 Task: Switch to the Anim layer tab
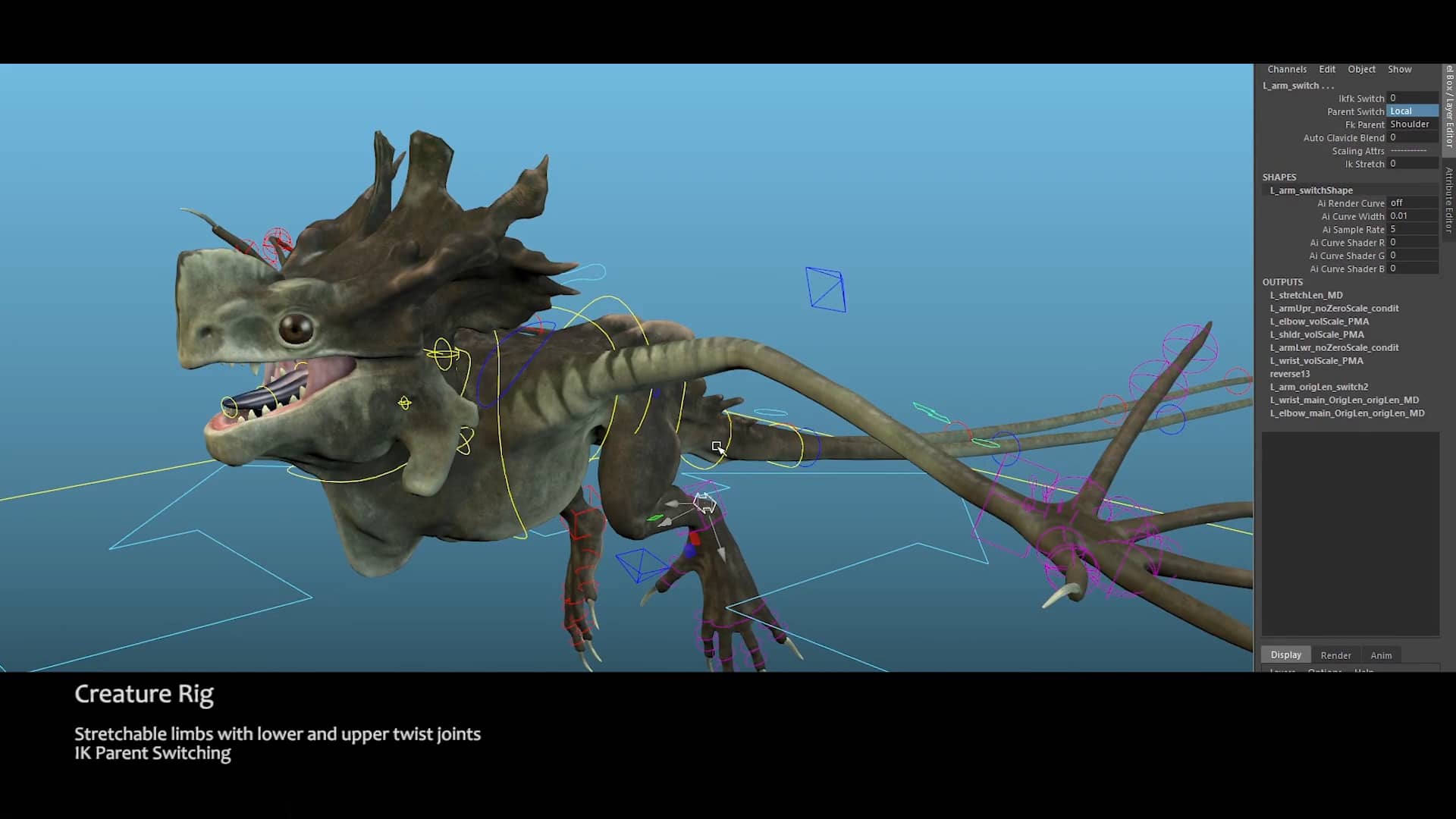(x=1381, y=654)
